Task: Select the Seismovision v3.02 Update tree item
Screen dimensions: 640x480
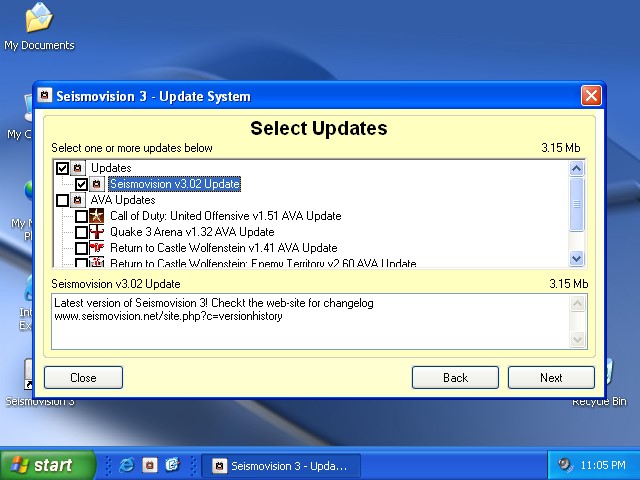Action: click(174, 184)
